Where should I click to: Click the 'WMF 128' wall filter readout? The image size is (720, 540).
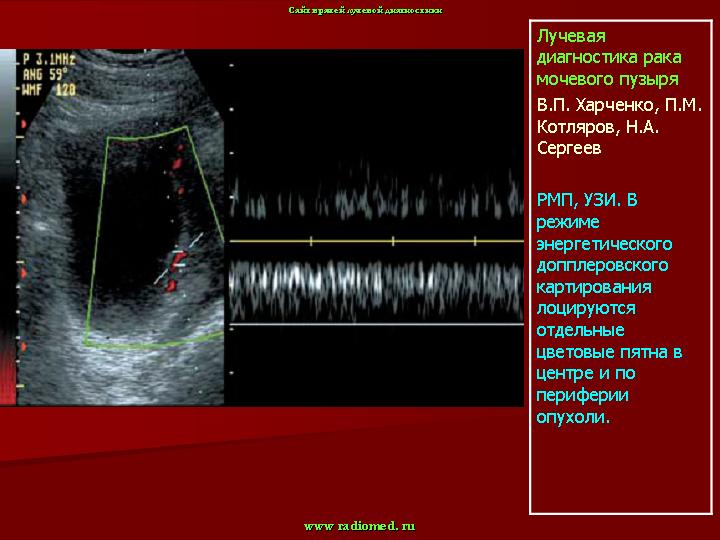coord(45,88)
